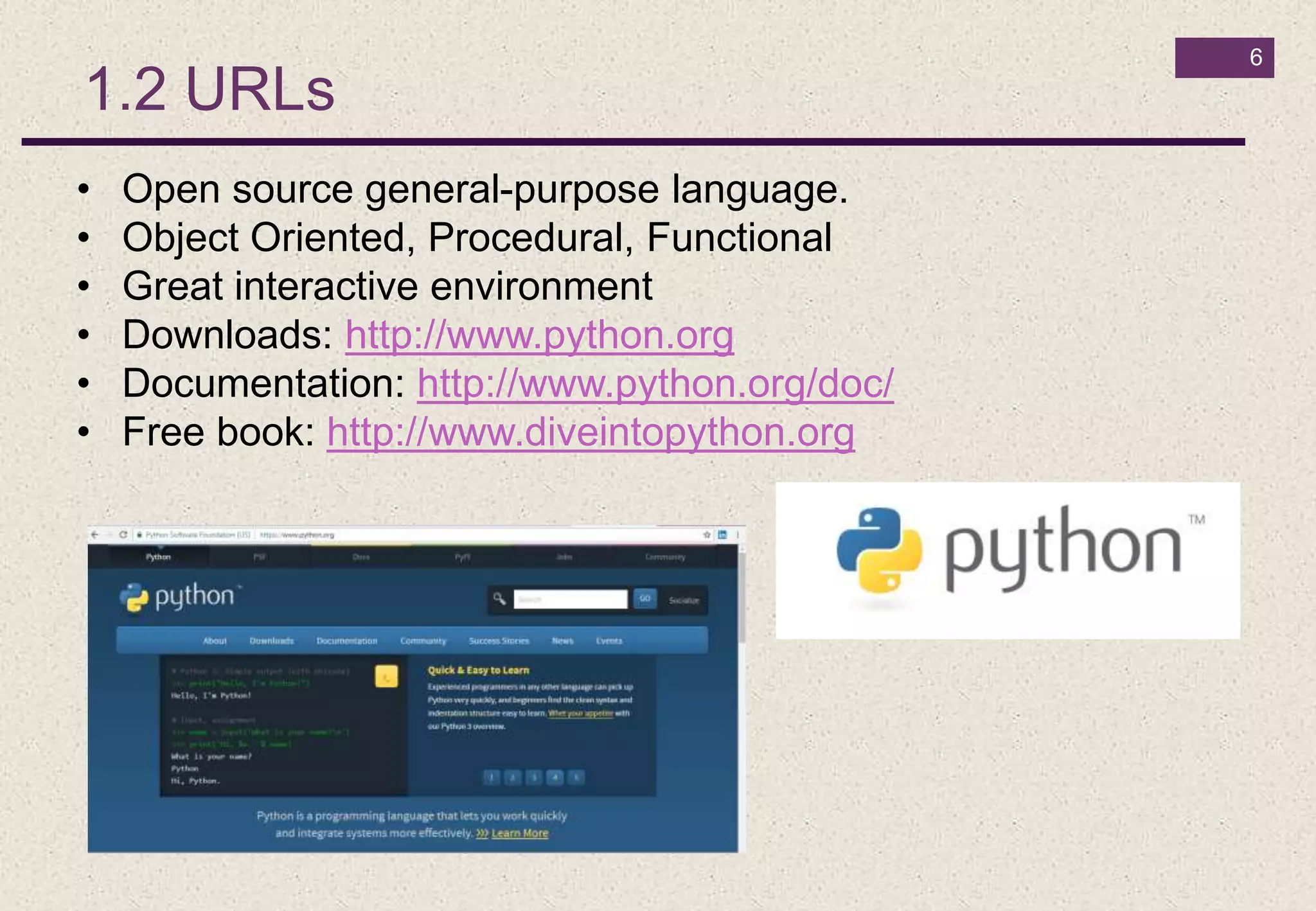Open the Success Stories navigation menu

(x=499, y=641)
